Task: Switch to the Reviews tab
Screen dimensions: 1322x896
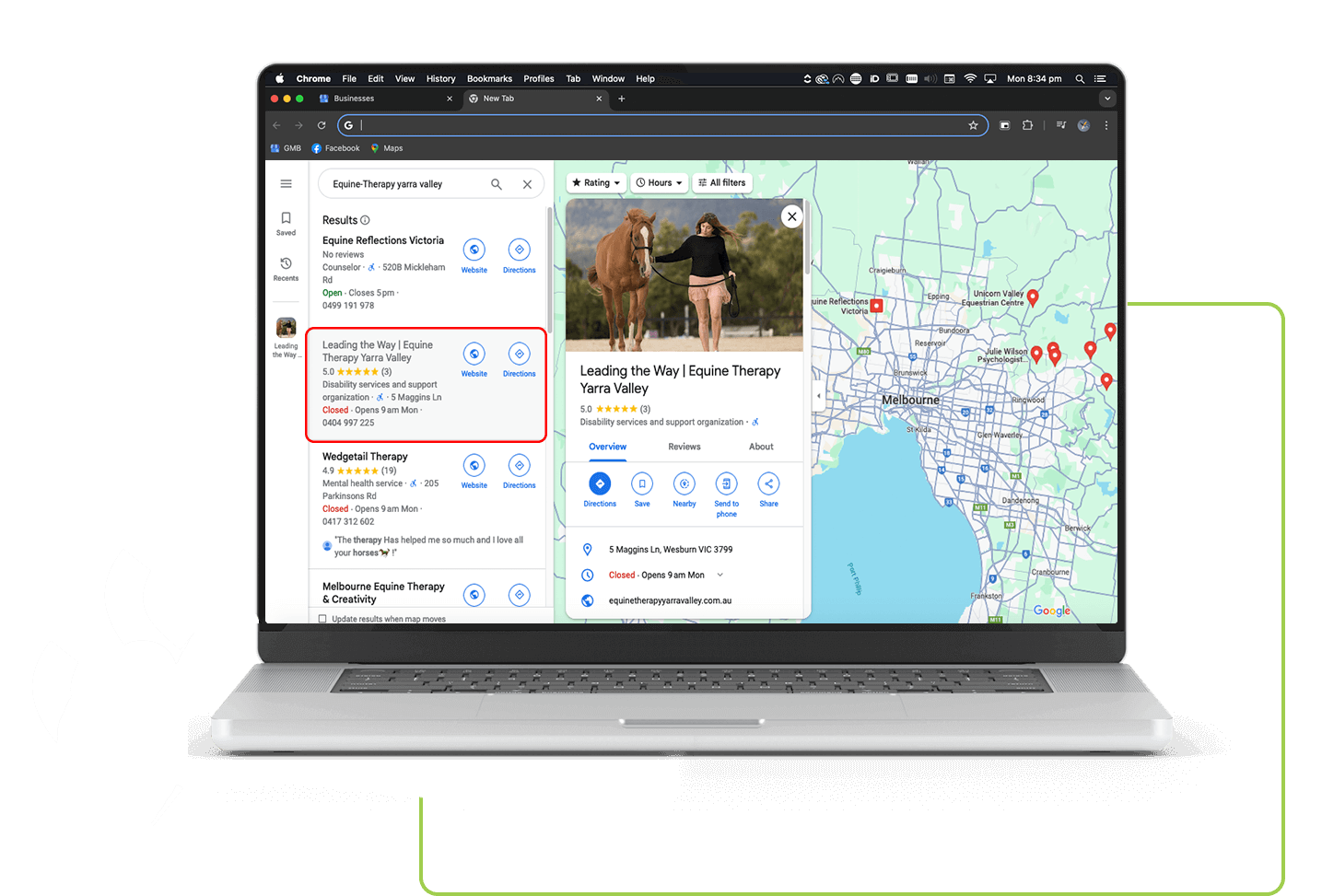Action: [684, 447]
